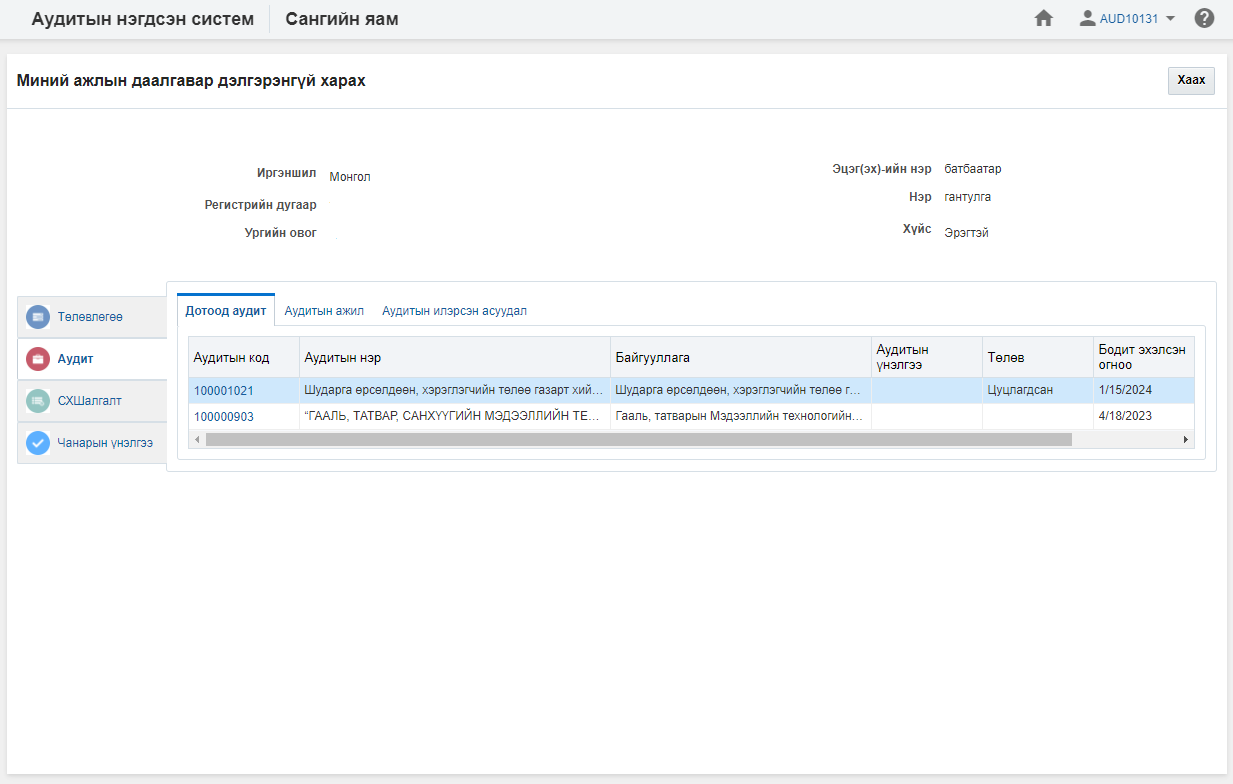Sort by the Аудитын нэр column header
1233x784 pixels.
point(455,357)
